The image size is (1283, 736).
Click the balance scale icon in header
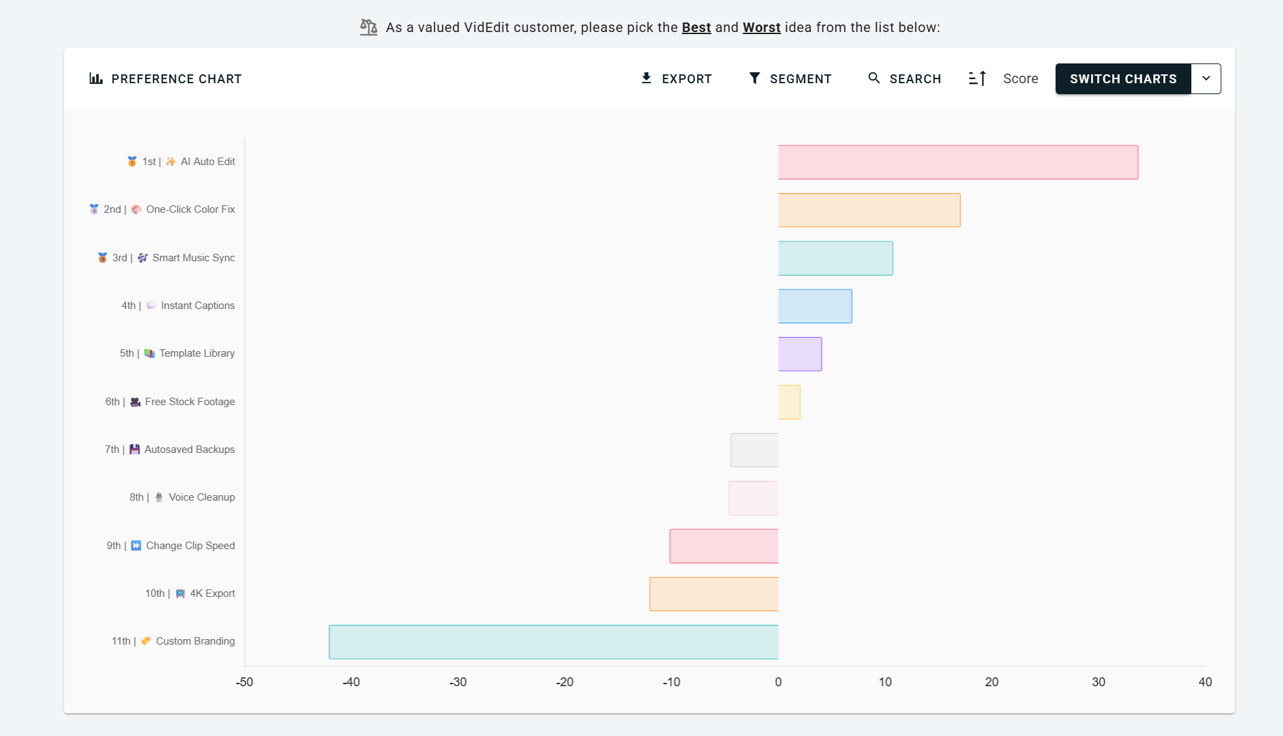pyautogui.click(x=369, y=27)
